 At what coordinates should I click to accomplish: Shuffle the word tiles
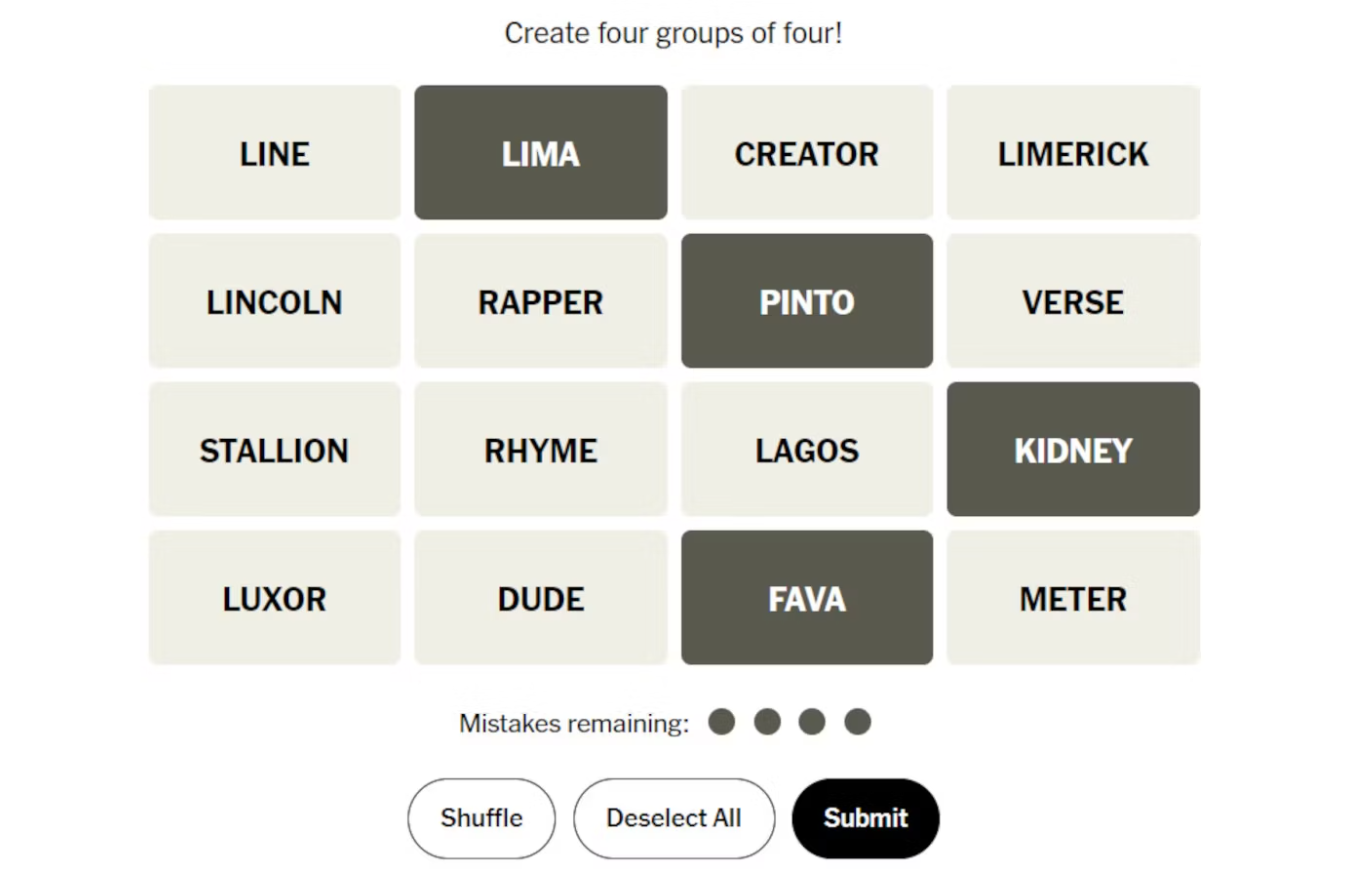481,818
